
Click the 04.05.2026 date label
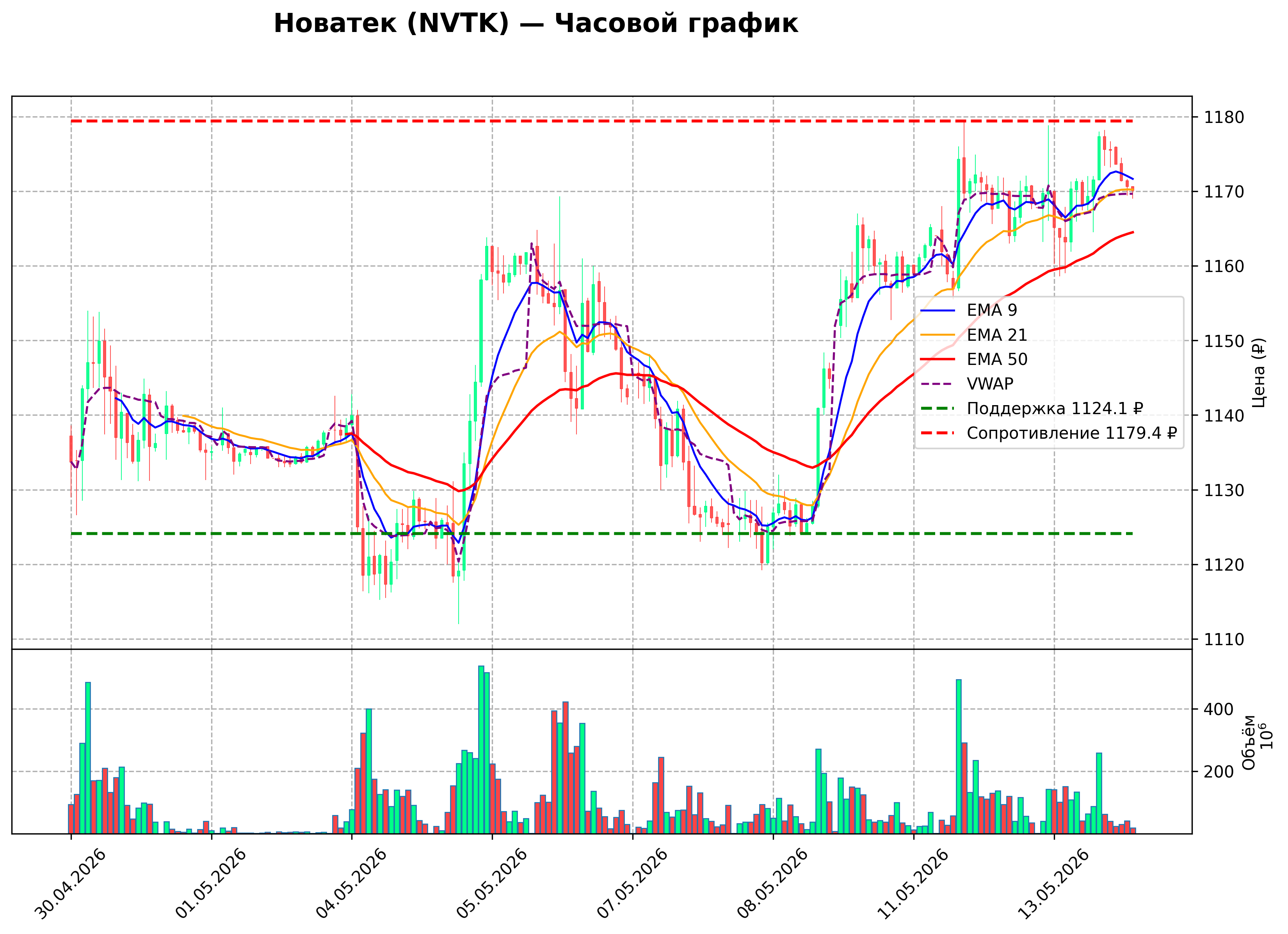coord(352,884)
